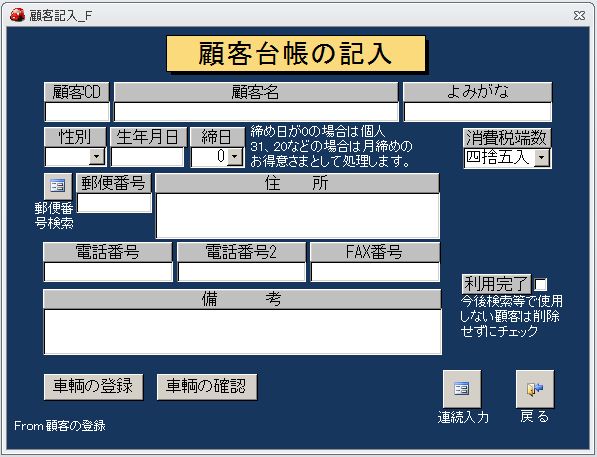Click the 連続入力 caption text
This screenshot has width=597, height=457.
click(463, 417)
